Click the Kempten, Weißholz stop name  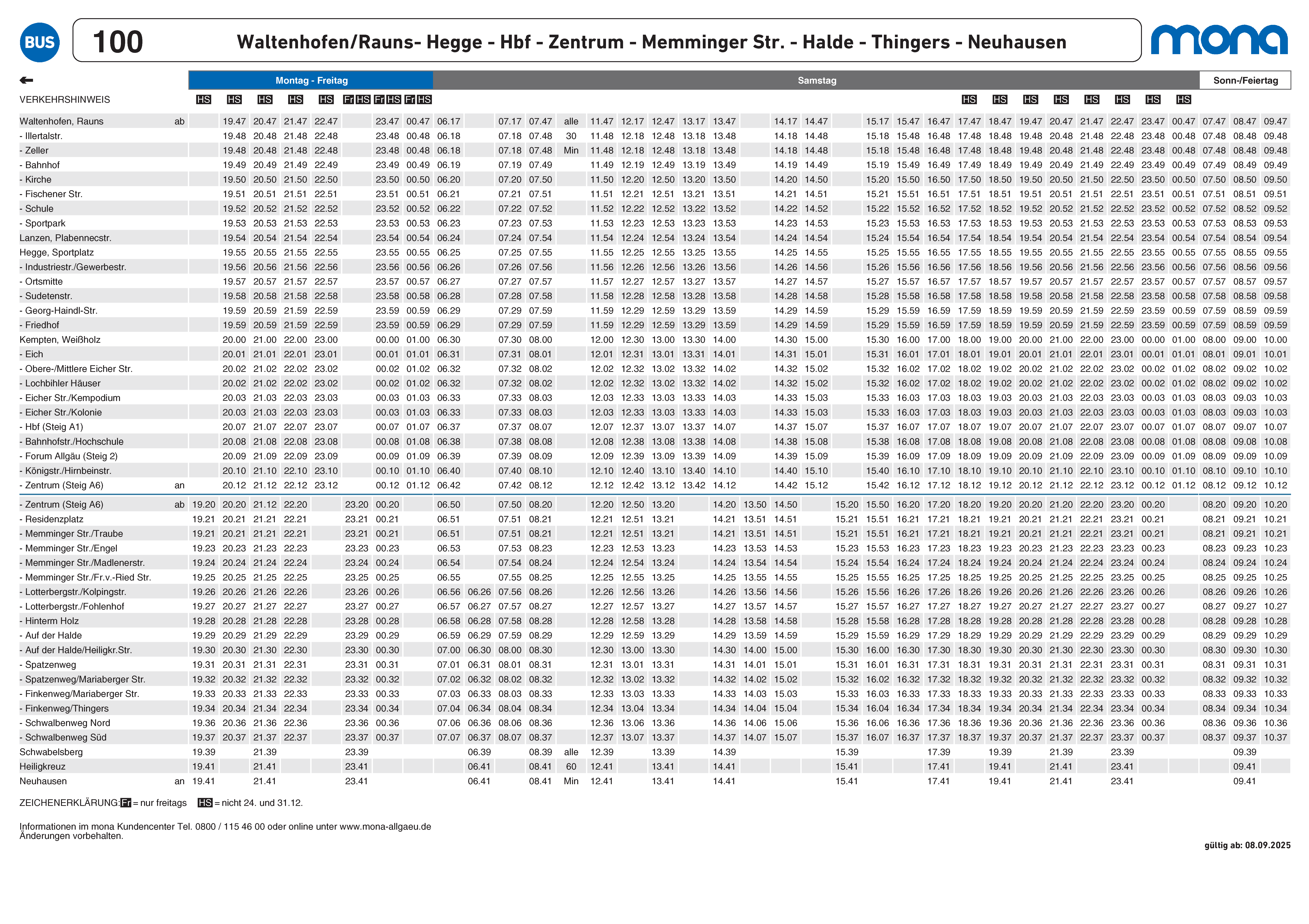[60, 340]
